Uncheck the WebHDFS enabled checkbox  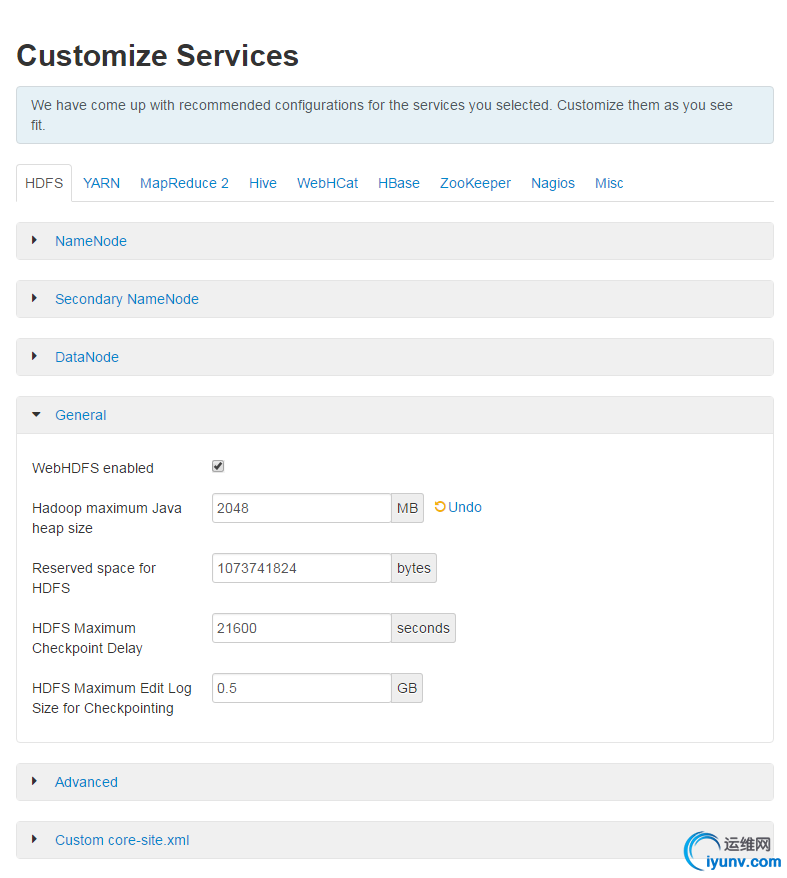click(x=218, y=466)
